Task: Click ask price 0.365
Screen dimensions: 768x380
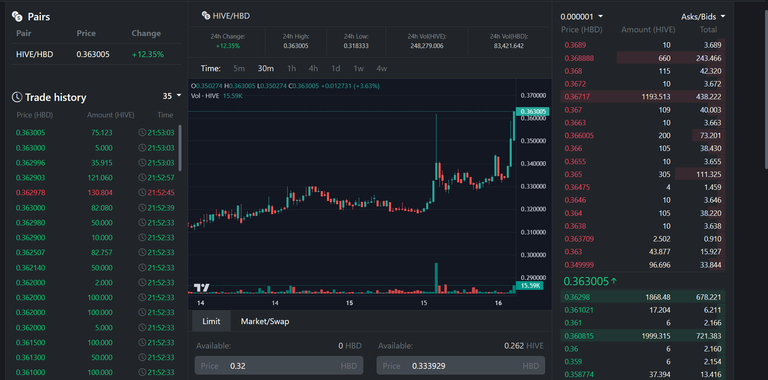Action: tap(574, 174)
